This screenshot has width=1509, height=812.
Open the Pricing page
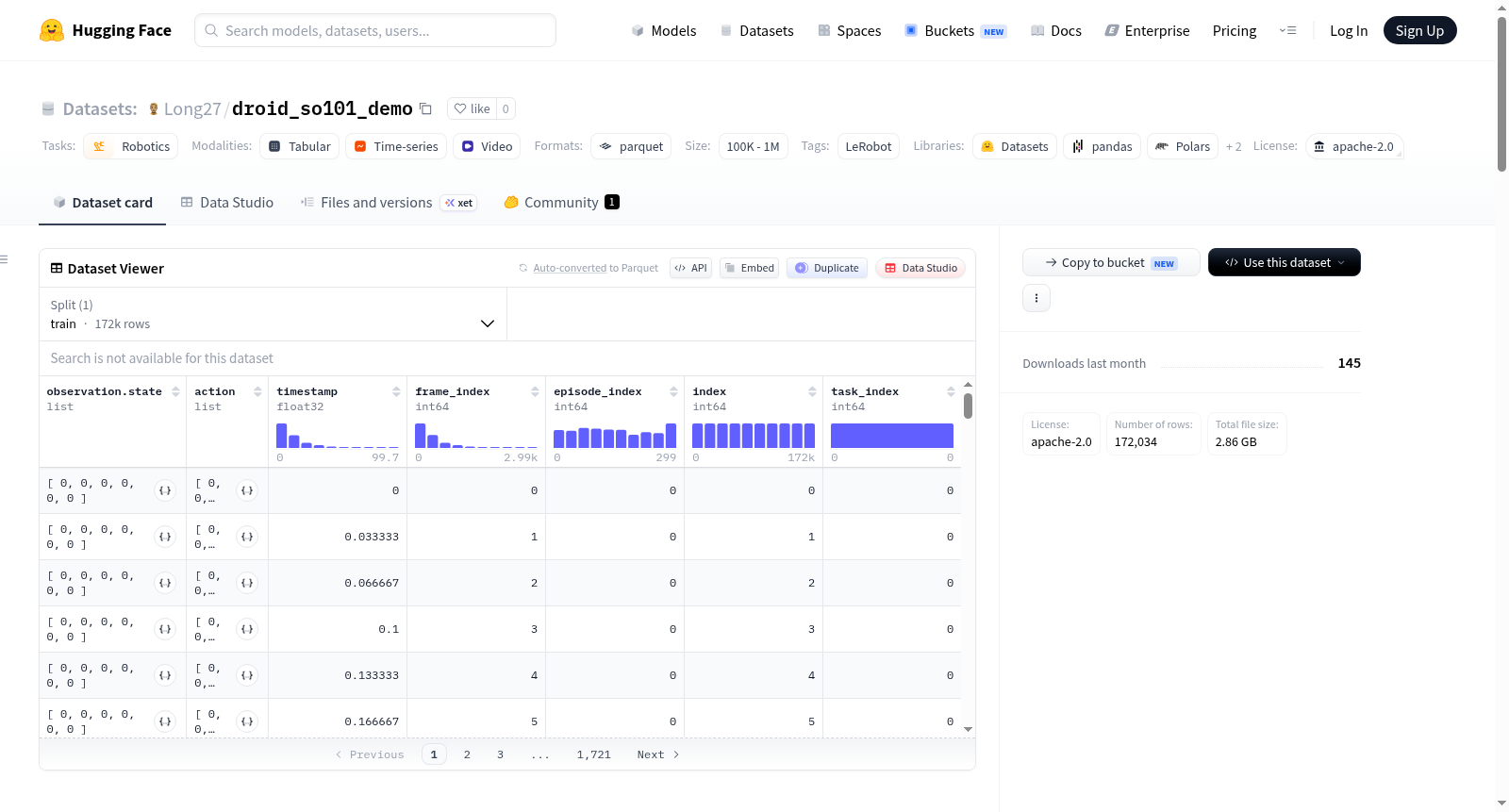click(1235, 31)
